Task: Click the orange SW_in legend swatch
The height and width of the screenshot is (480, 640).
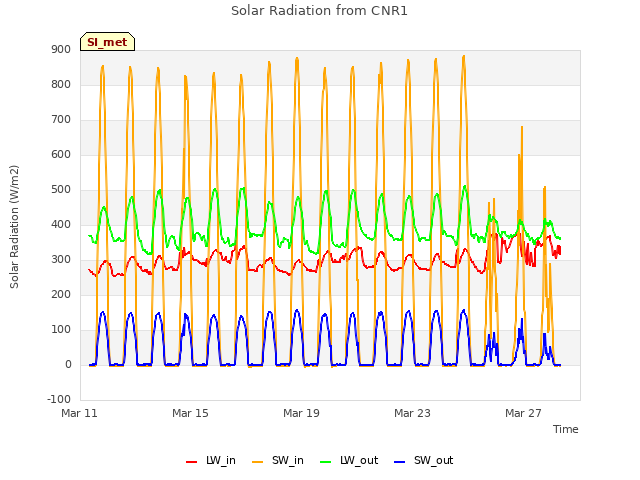Action: click(258, 462)
